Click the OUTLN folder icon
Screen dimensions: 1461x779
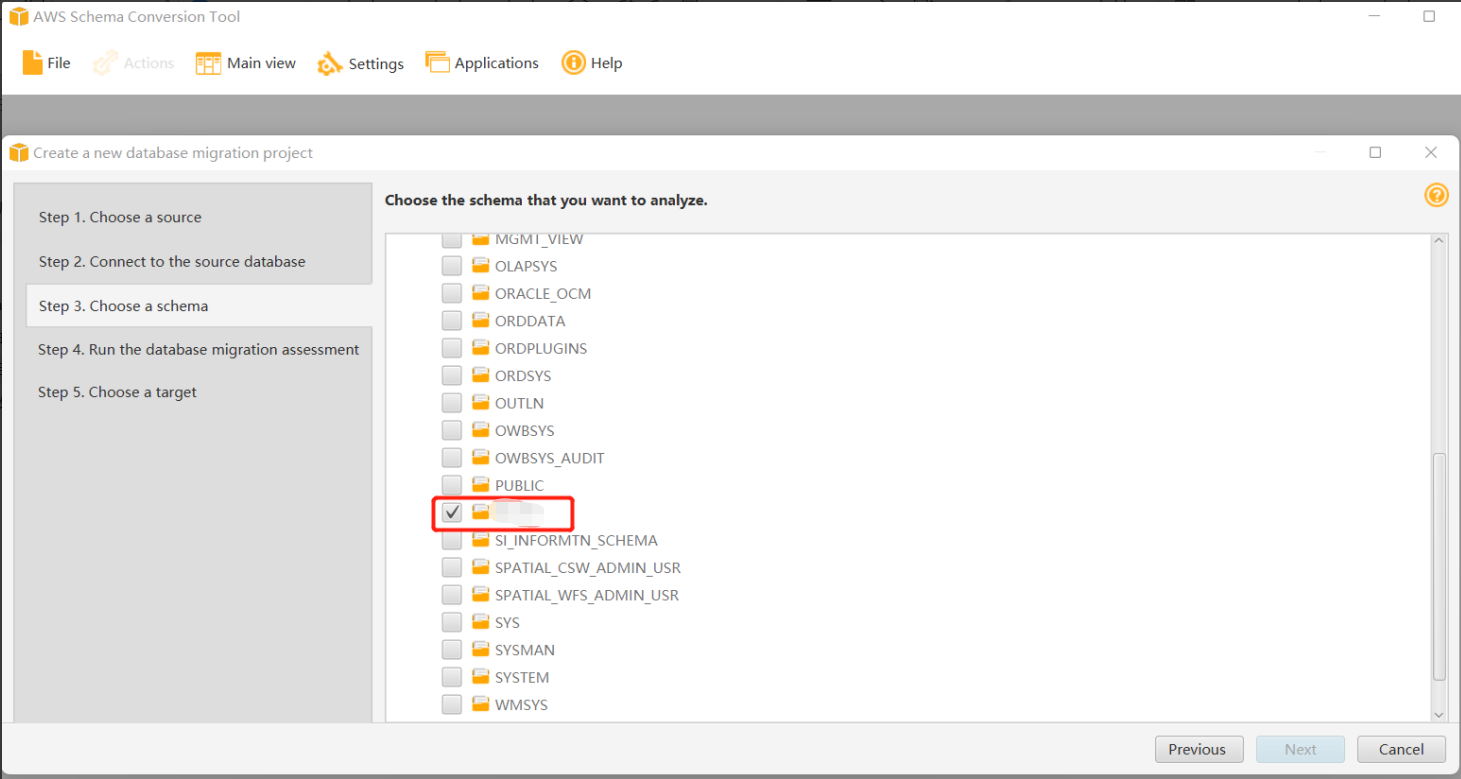pyautogui.click(x=481, y=402)
